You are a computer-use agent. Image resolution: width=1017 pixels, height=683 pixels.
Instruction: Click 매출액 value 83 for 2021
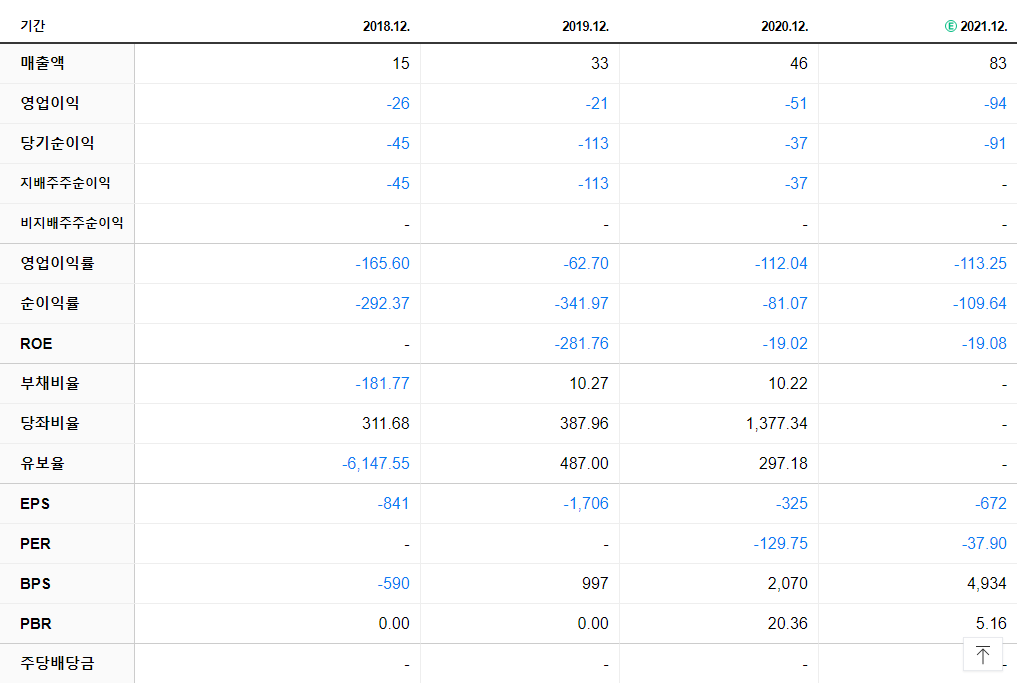998,64
